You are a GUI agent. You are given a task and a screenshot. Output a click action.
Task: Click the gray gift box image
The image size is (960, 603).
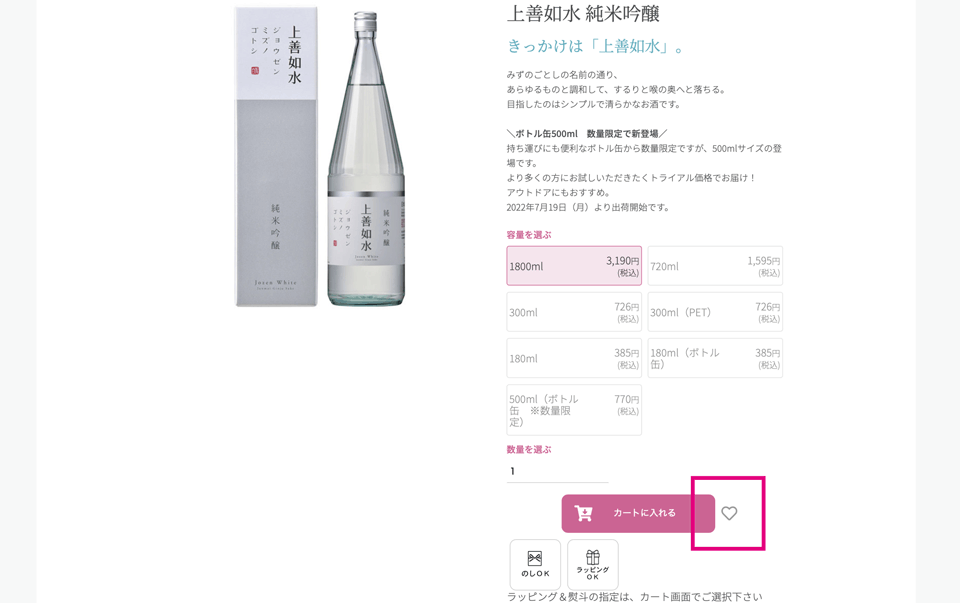[x=277, y=157]
